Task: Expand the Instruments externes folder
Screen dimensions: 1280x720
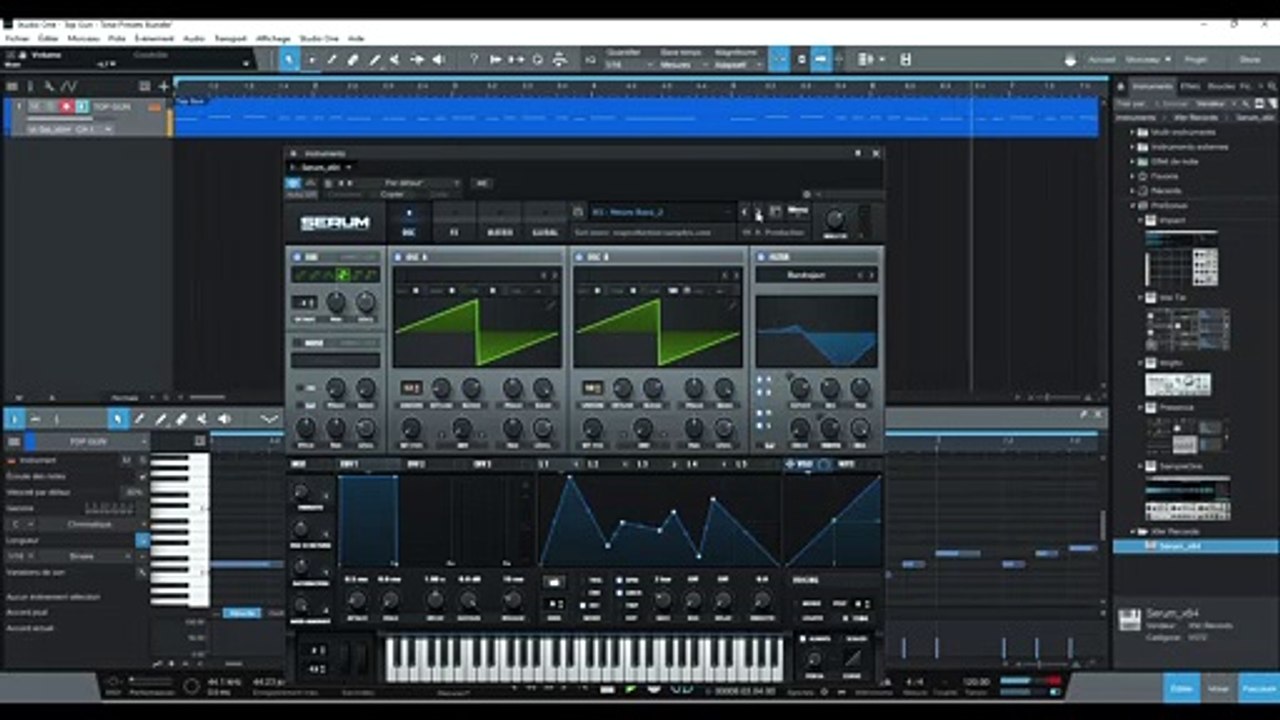Action: 1134,147
